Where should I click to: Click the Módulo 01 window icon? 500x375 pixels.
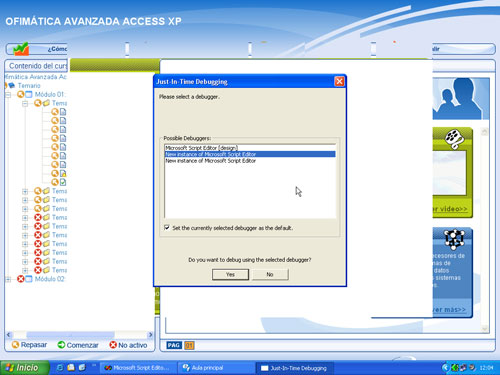click(29, 94)
